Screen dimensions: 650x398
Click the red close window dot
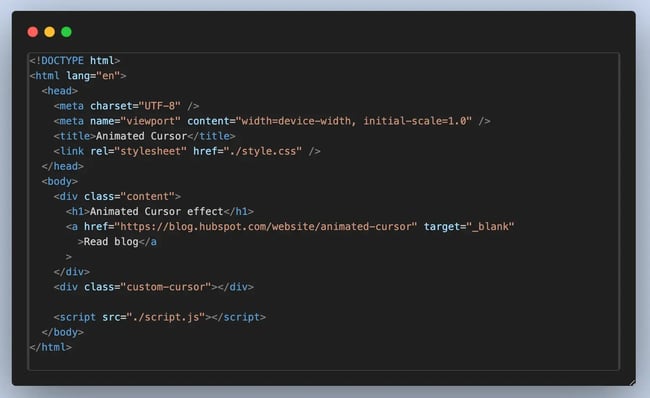tap(33, 32)
